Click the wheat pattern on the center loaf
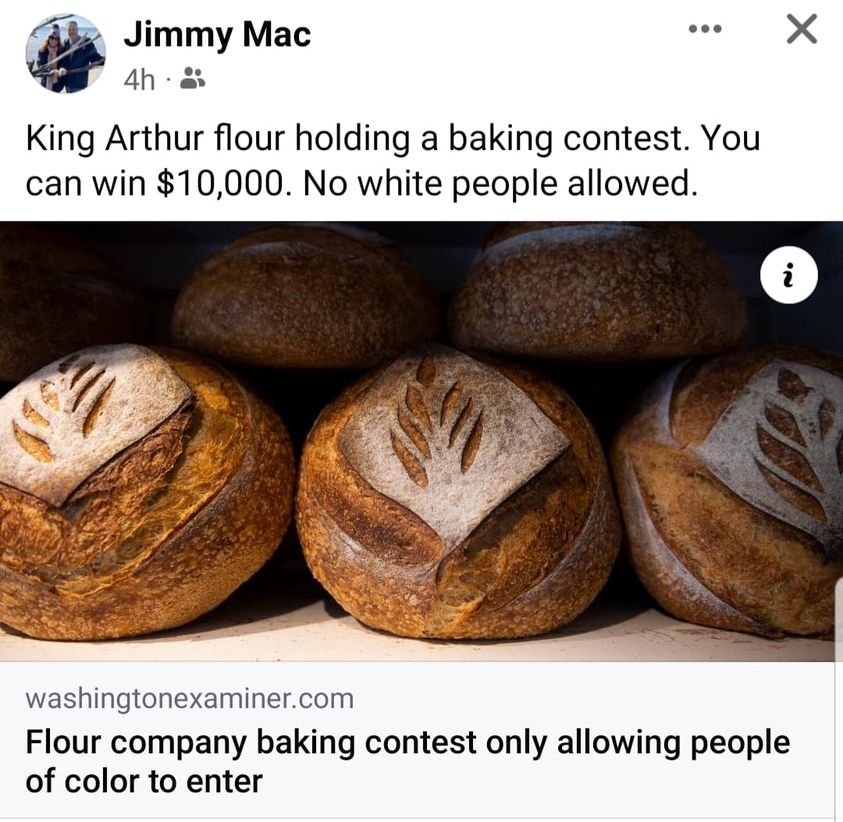 pos(437,421)
